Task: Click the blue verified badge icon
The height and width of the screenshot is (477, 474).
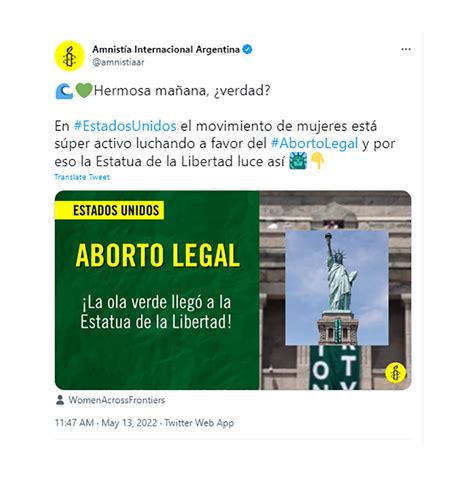Action: pyautogui.click(x=247, y=50)
